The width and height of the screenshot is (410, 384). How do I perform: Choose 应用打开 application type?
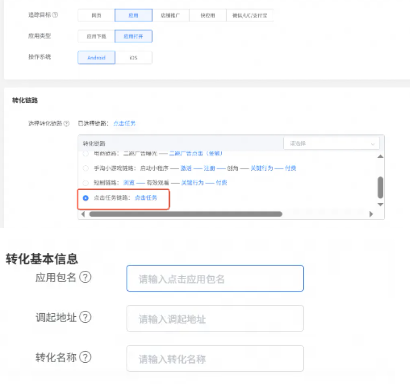click(133, 36)
